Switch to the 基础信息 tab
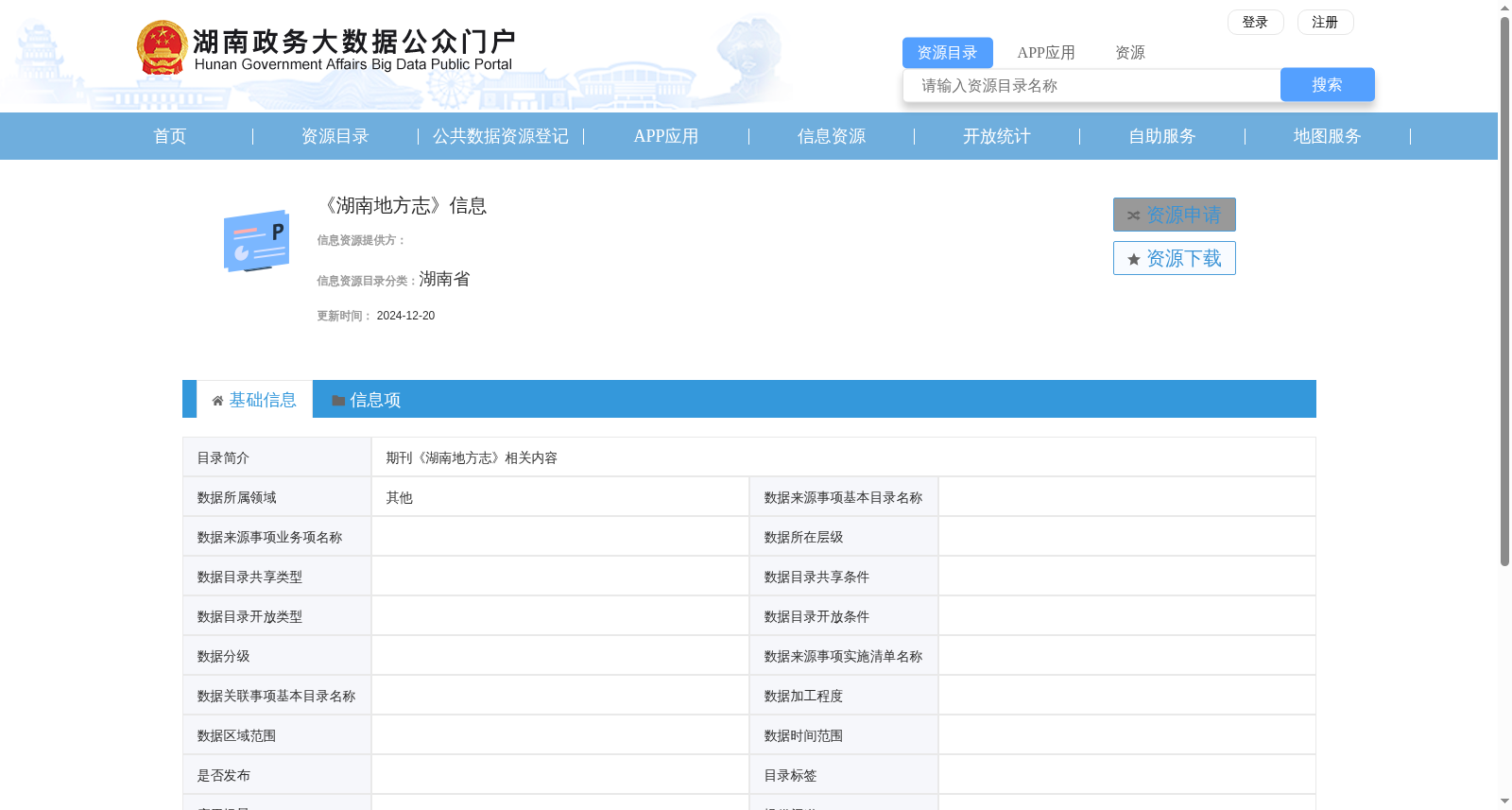Image resolution: width=1512 pixels, height=810 pixels. pos(254,400)
